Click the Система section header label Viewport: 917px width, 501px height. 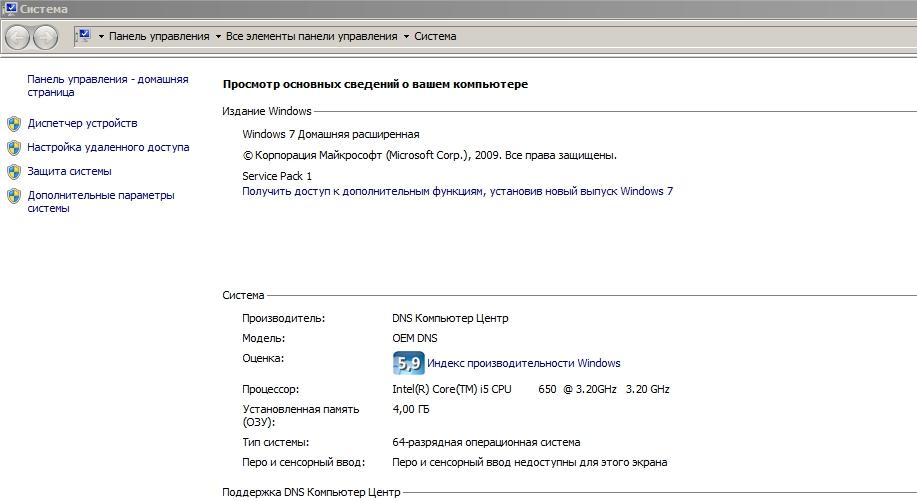243,295
